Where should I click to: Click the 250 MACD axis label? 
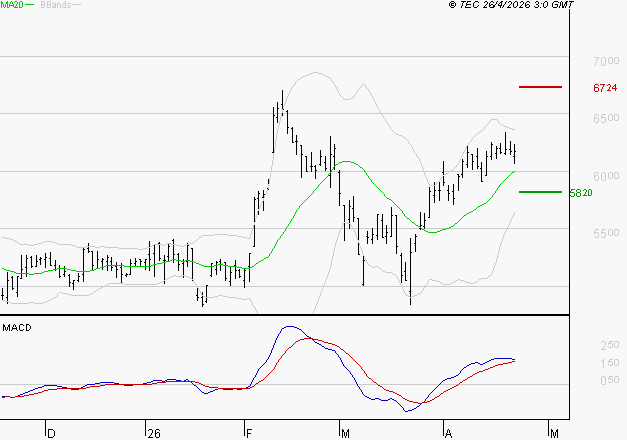coord(610,345)
